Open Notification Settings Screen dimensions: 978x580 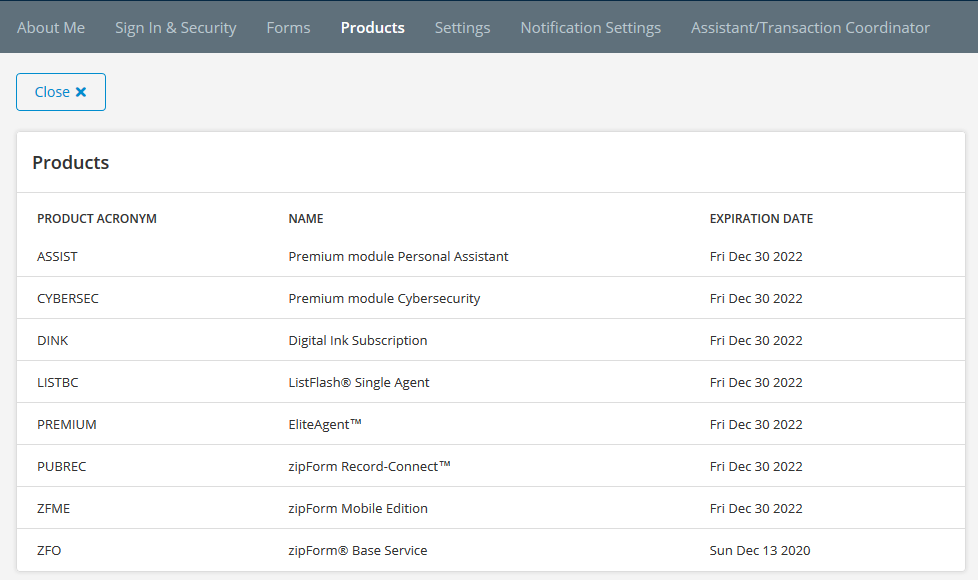coord(590,27)
